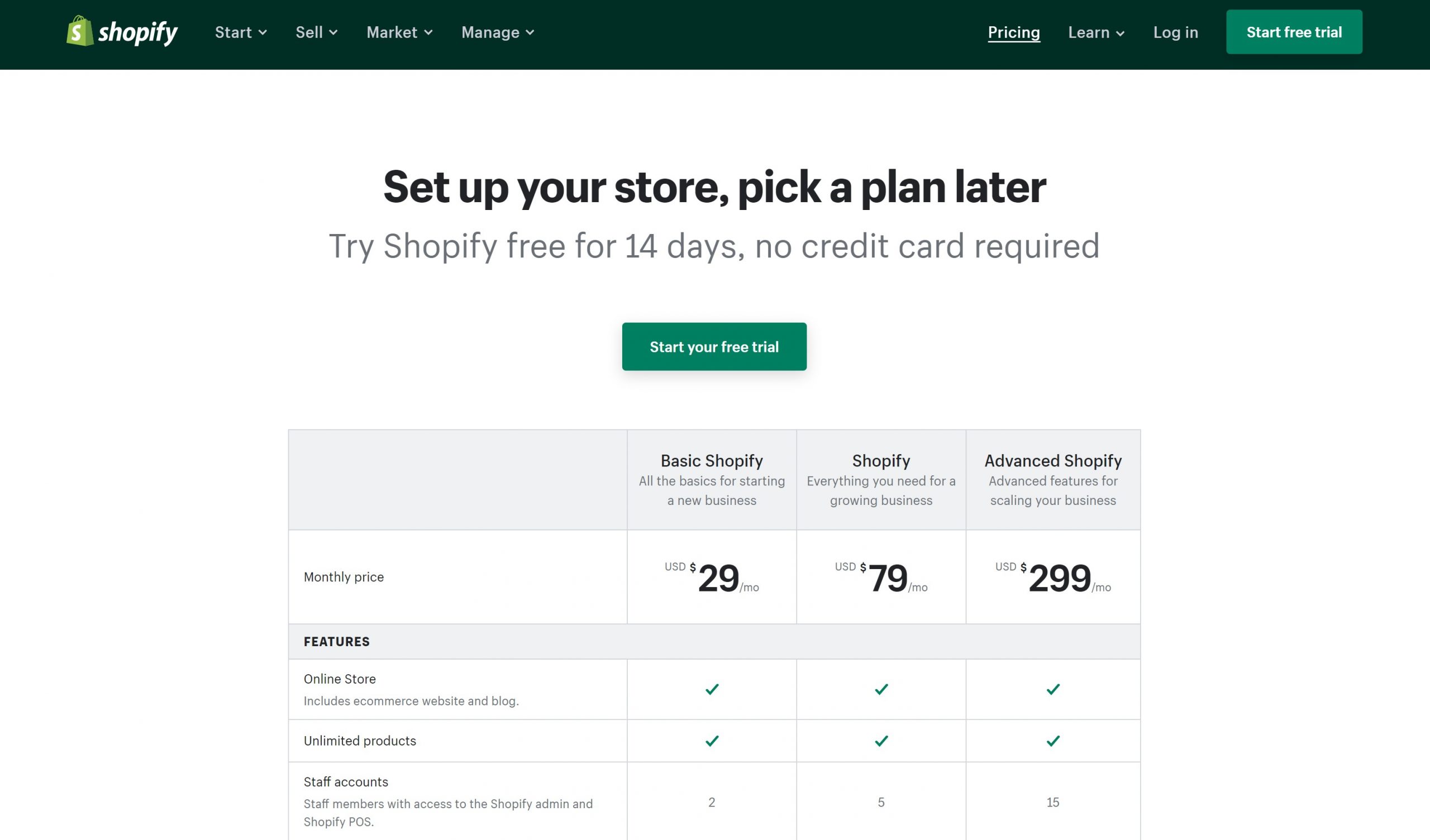Click the Unlimited products checkmark under Basic Shopify

712,741
